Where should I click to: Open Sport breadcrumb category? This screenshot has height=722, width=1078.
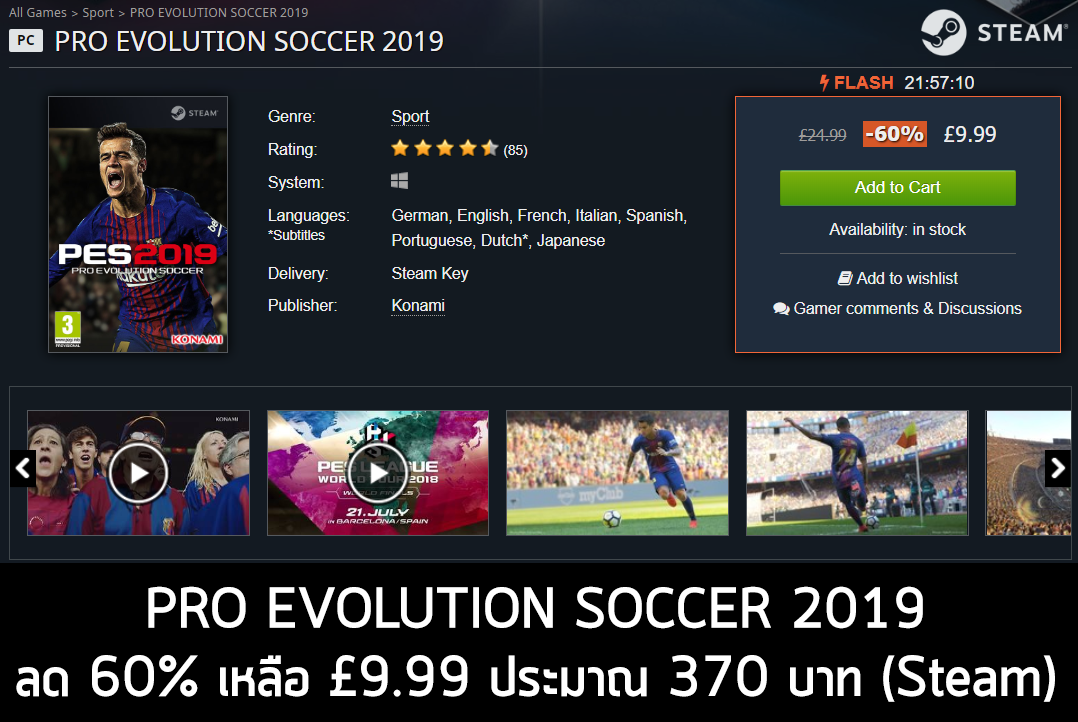click(98, 12)
